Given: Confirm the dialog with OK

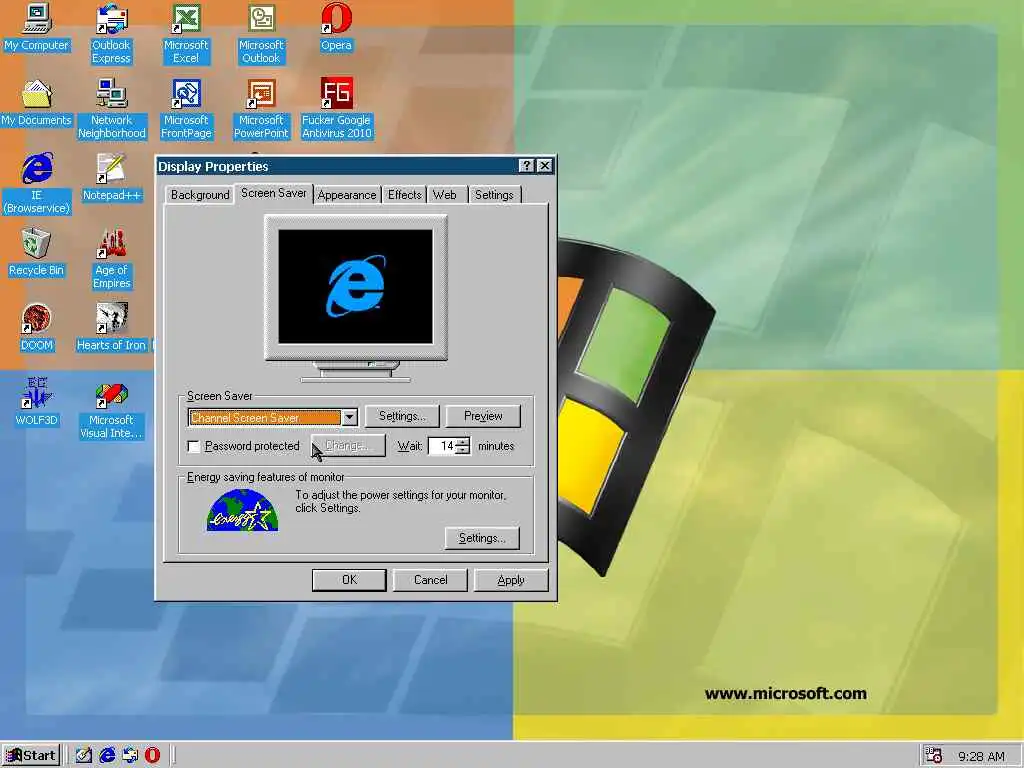Looking at the screenshot, I should (x=349, y=580).
